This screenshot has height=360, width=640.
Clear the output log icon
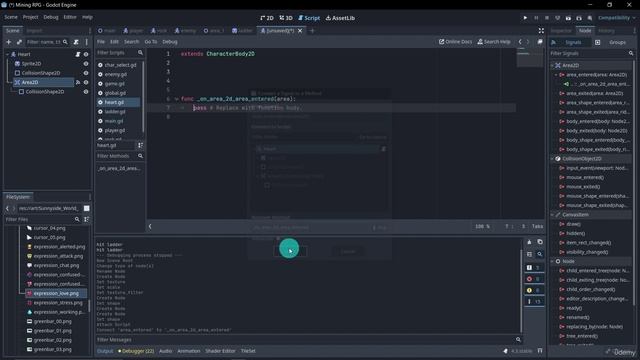[529, 242]
